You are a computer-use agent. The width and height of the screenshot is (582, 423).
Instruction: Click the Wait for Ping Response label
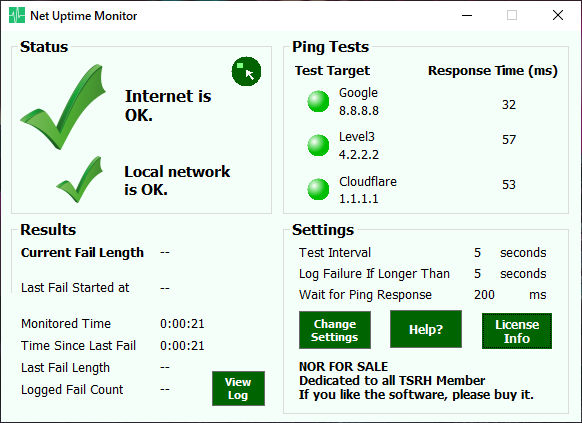coord(365,295)
